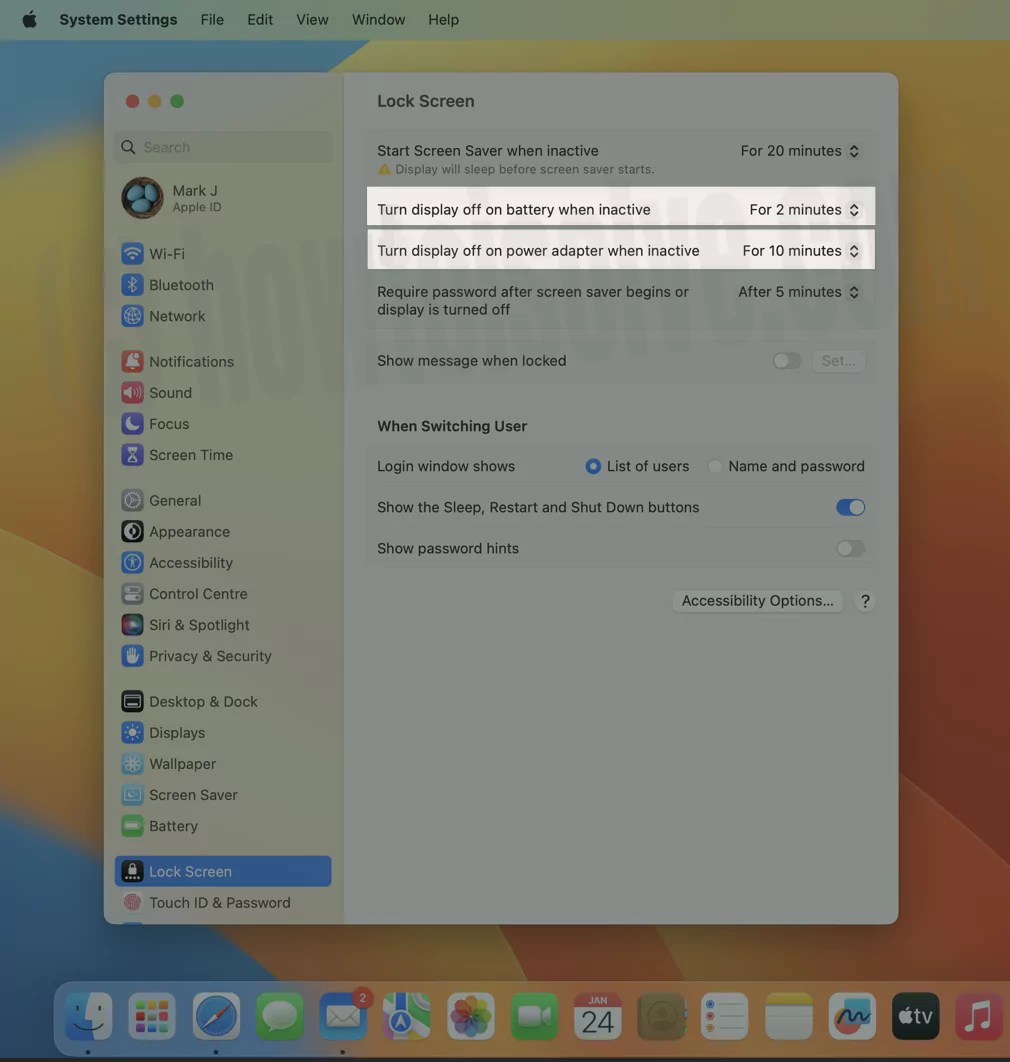
Task: Open Wi-Fi settings from the sidebar
Action: (168, 253)
